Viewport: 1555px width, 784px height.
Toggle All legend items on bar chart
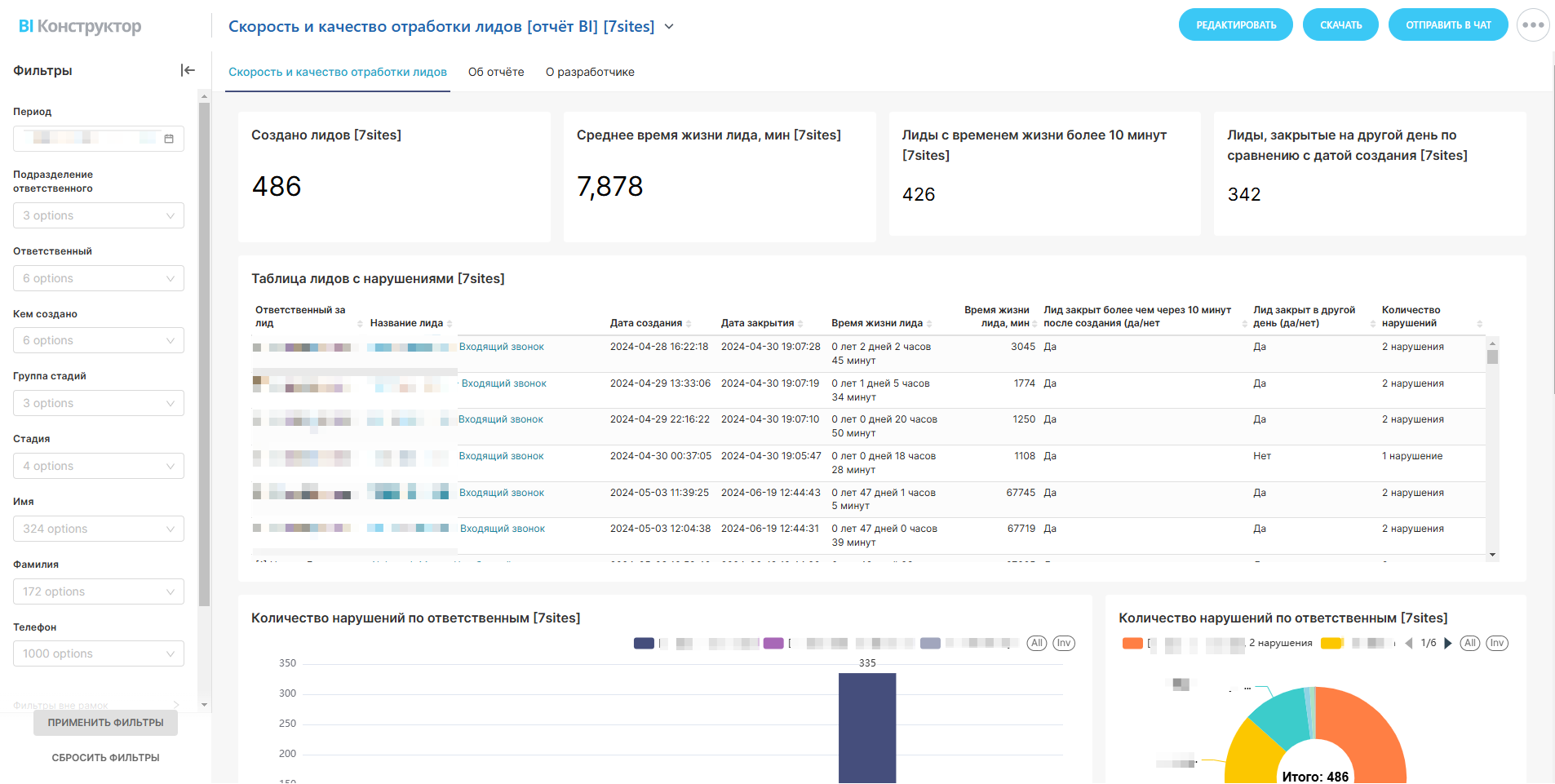pos(1036,643)
